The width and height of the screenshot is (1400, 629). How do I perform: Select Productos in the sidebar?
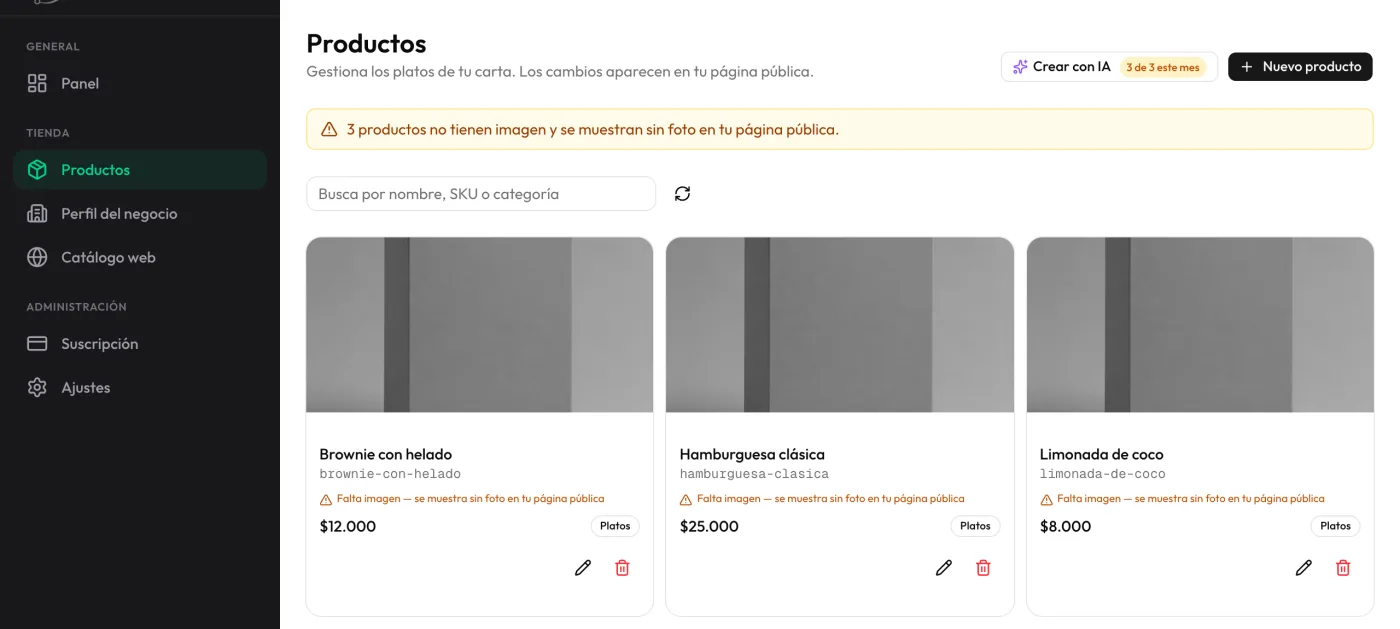point(140,170)
